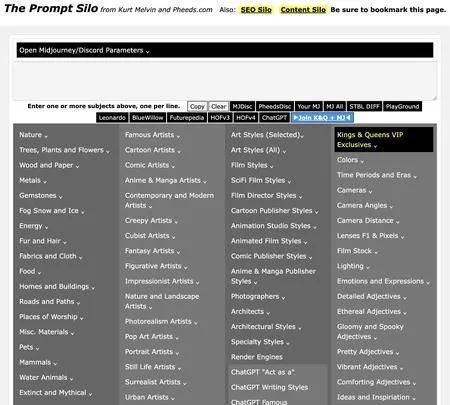This screenshot has height=405, width=450.
Task: Expand the Fur and Hair category
Action: click(43, 241)
